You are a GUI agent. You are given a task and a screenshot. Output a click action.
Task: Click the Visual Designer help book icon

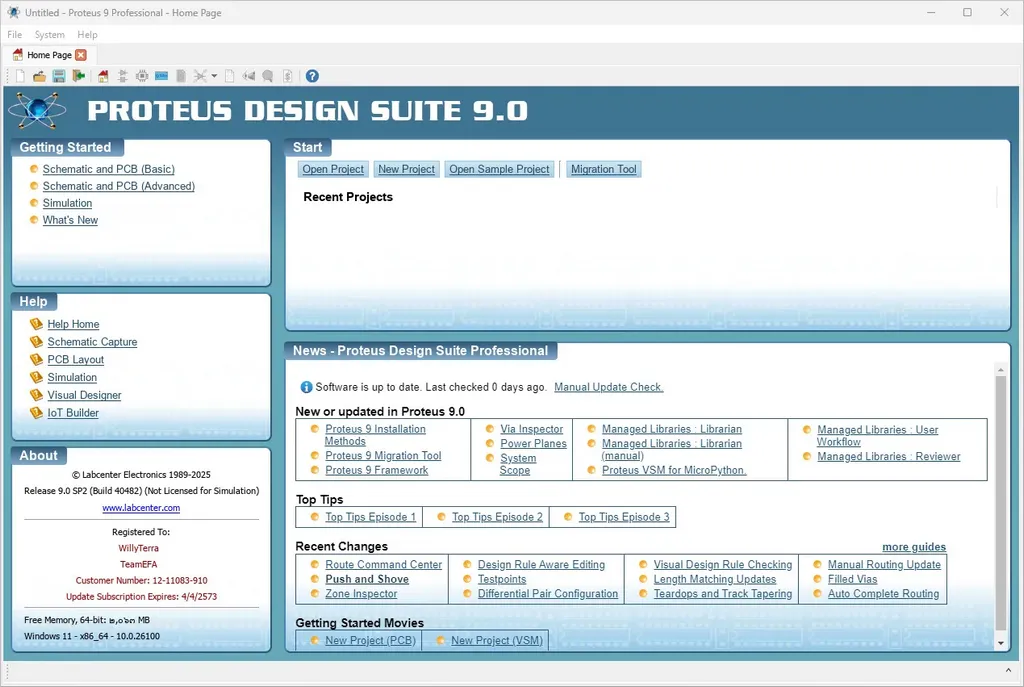tap(37, 395)
